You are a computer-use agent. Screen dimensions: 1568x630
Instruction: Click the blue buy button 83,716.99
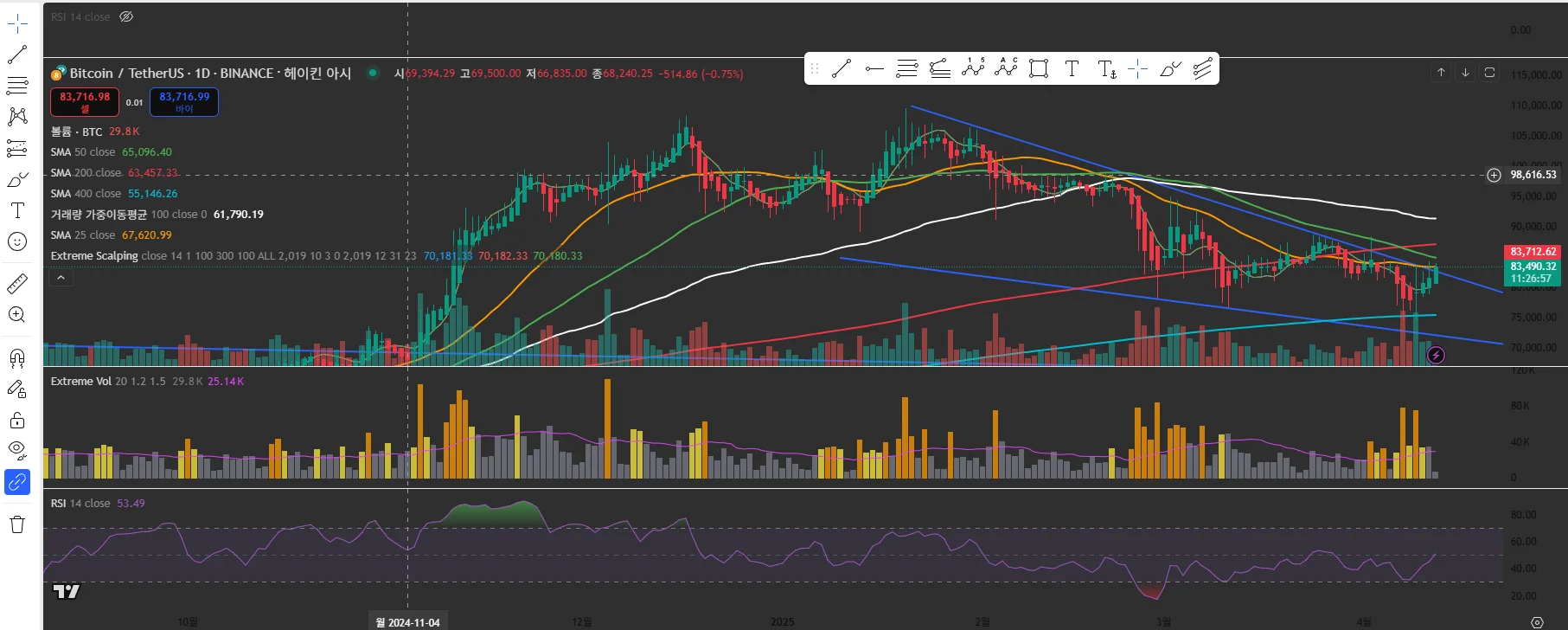click(184, 102)
